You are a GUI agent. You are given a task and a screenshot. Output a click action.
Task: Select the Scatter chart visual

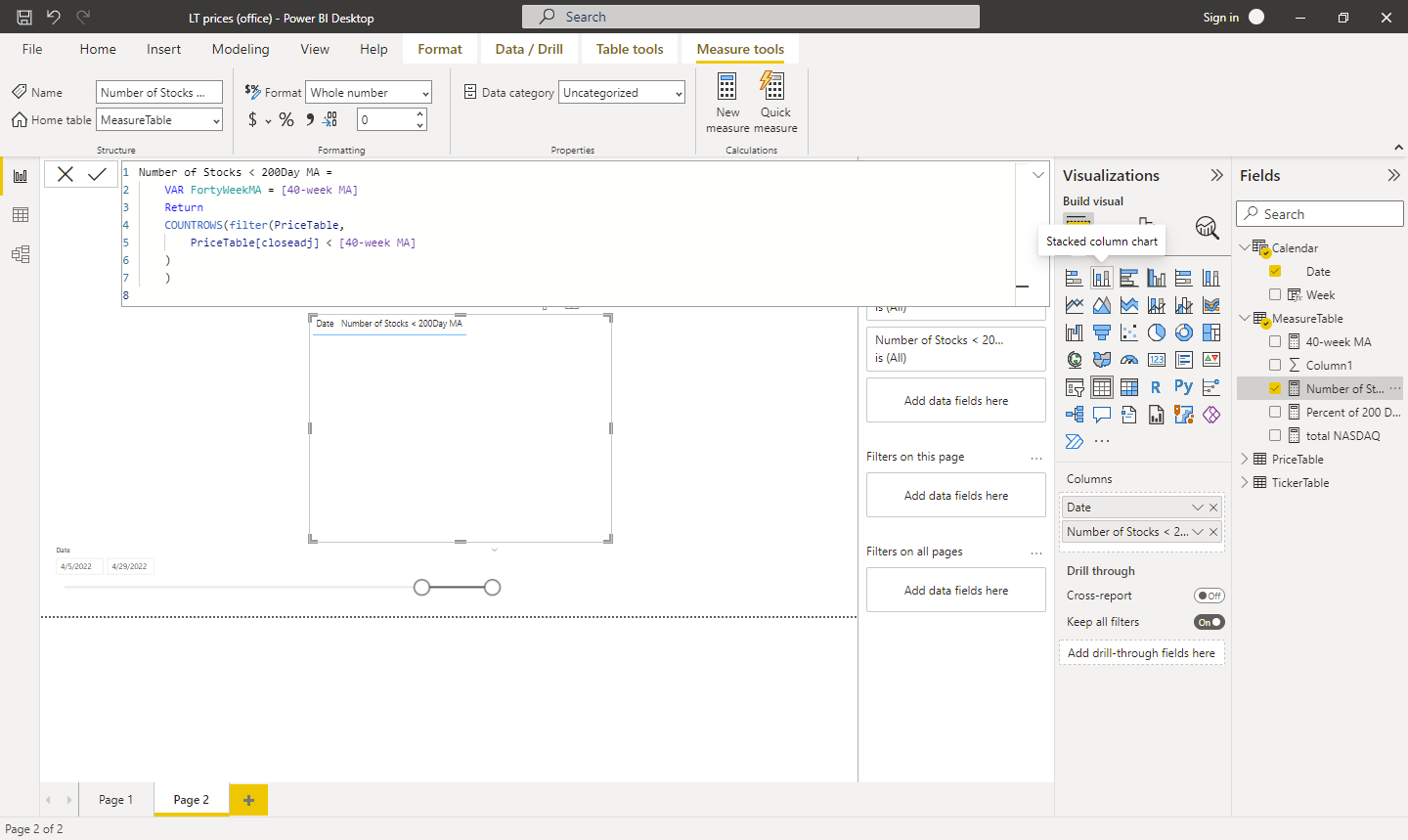tap(1129, 332)
